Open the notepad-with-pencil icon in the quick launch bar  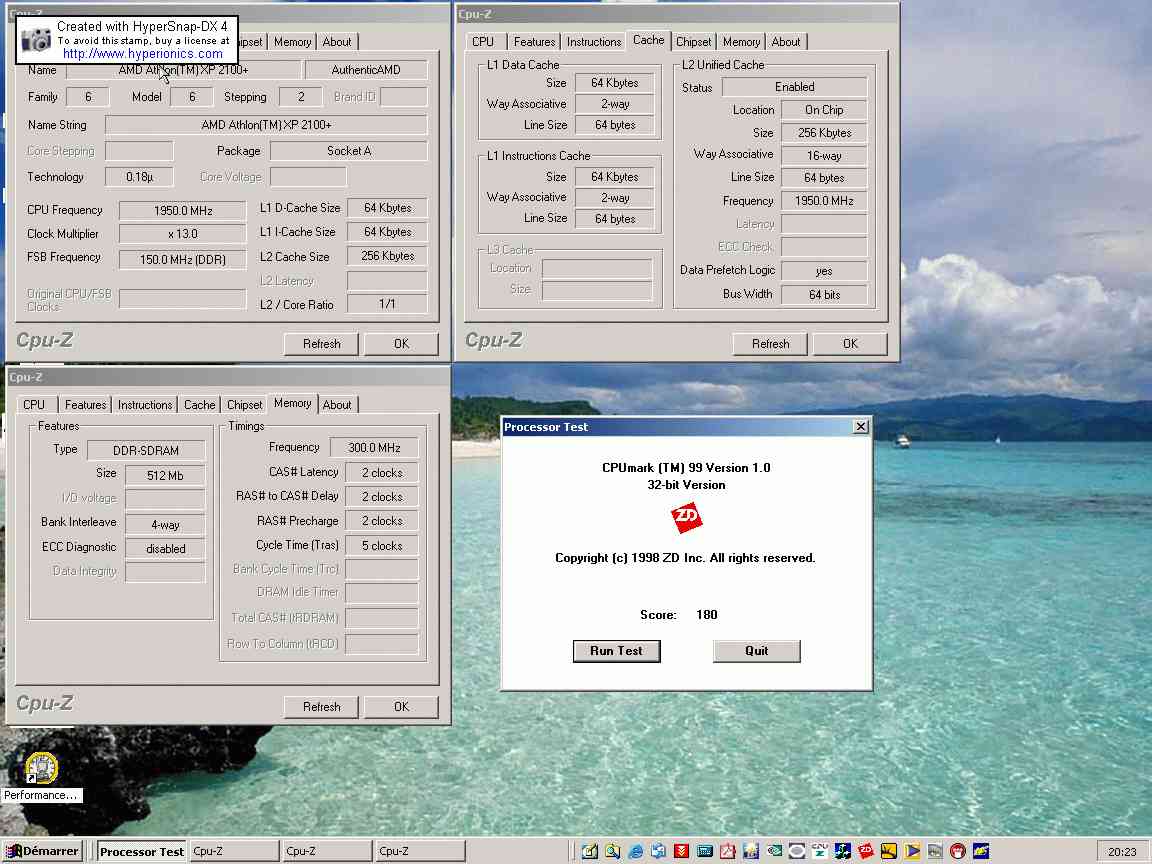pyautogui.click(x=590, y=851)
